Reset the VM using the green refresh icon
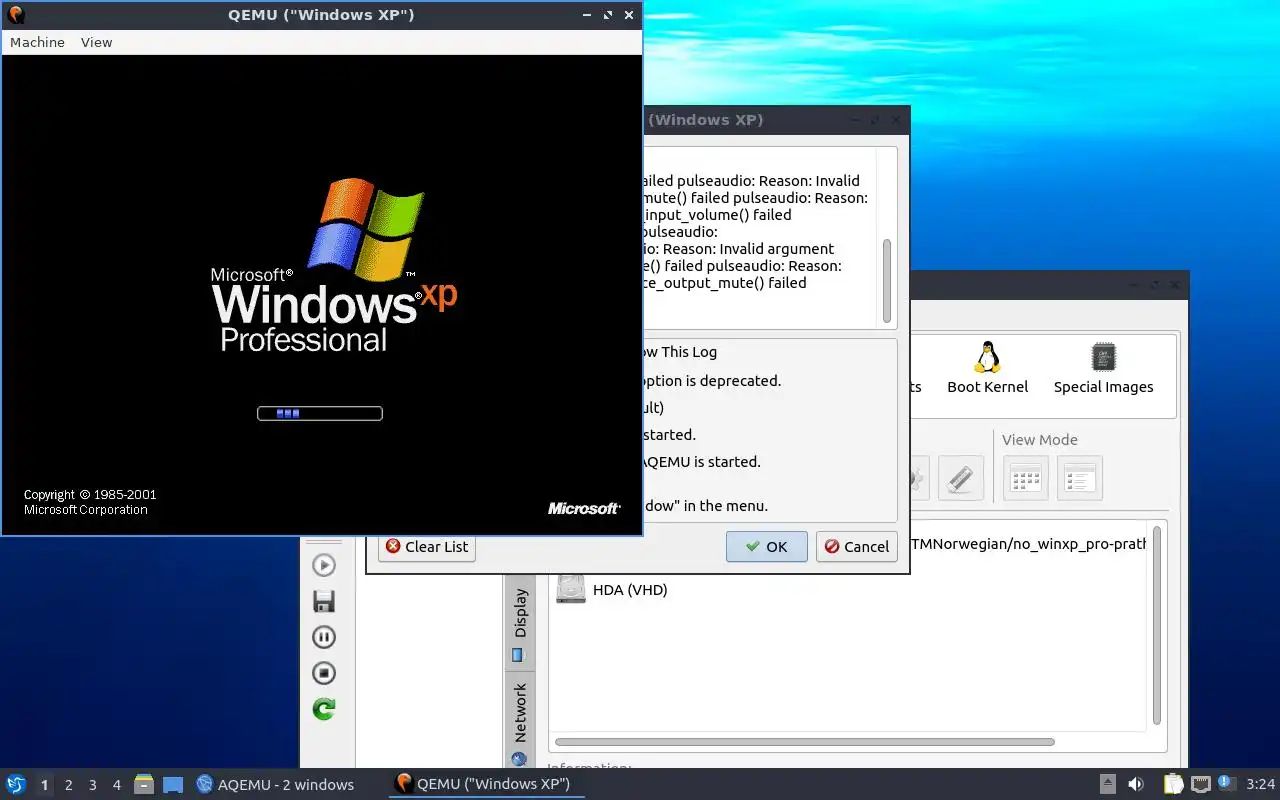This screenshot has height=800, width=1280. pyautogui.click(x=323, y=709)
